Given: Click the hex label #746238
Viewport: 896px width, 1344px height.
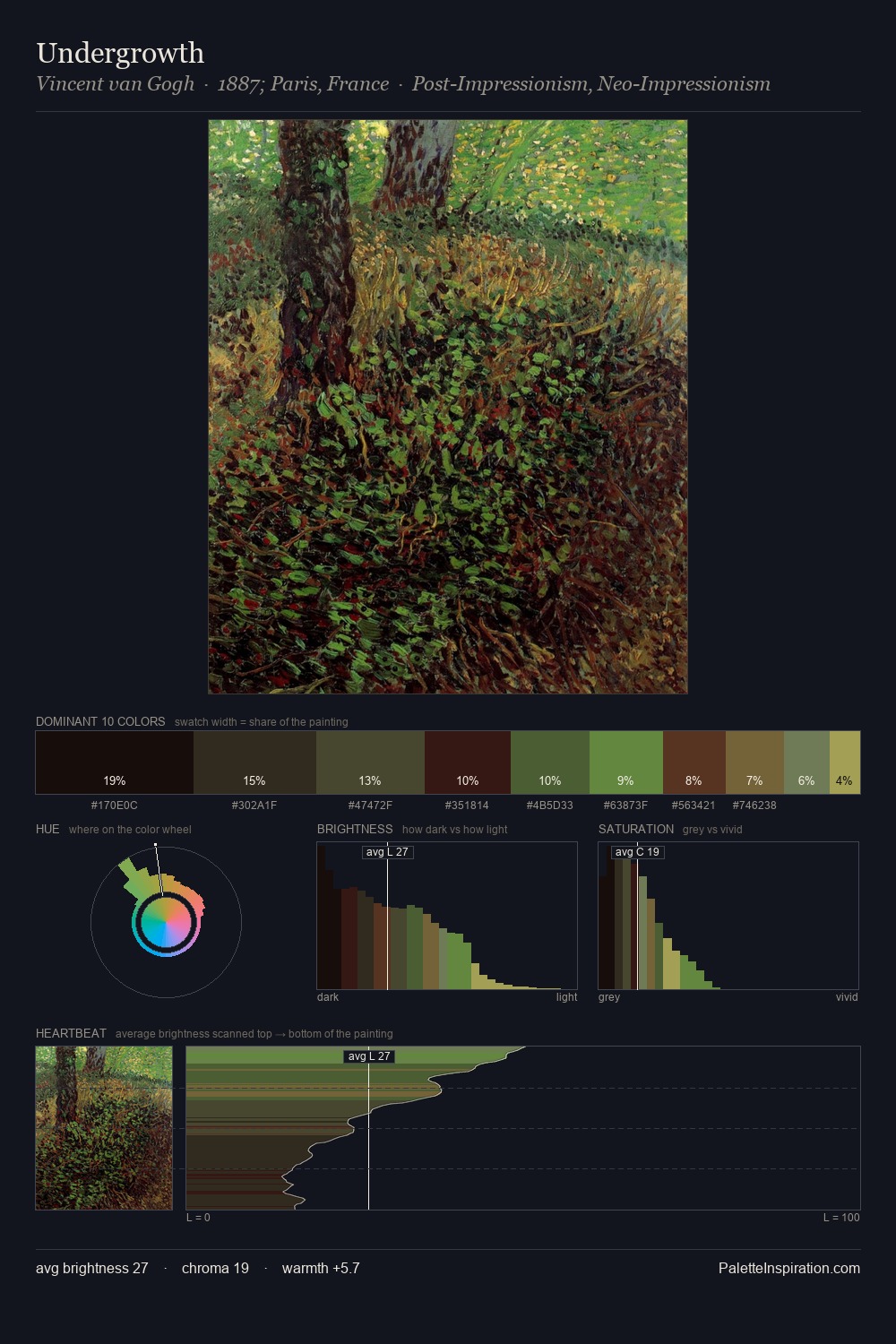Looking at the screenshot, I should coord(754,806).
